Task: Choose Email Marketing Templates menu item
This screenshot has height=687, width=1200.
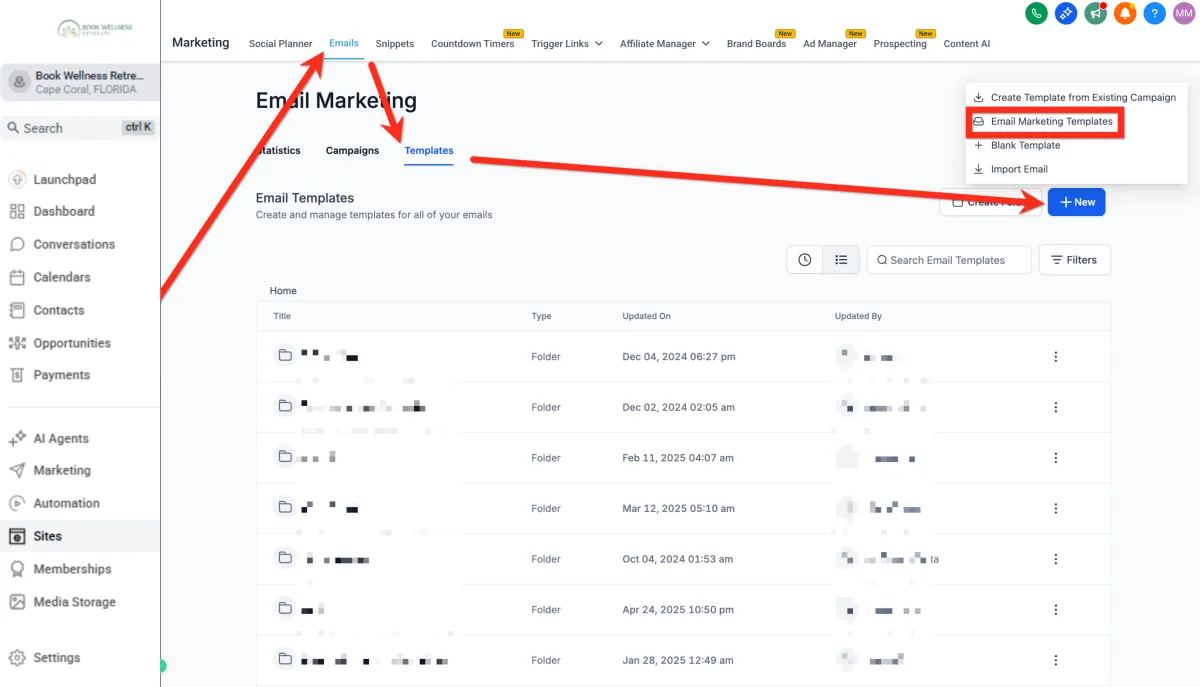Action: coord(1042,122)
